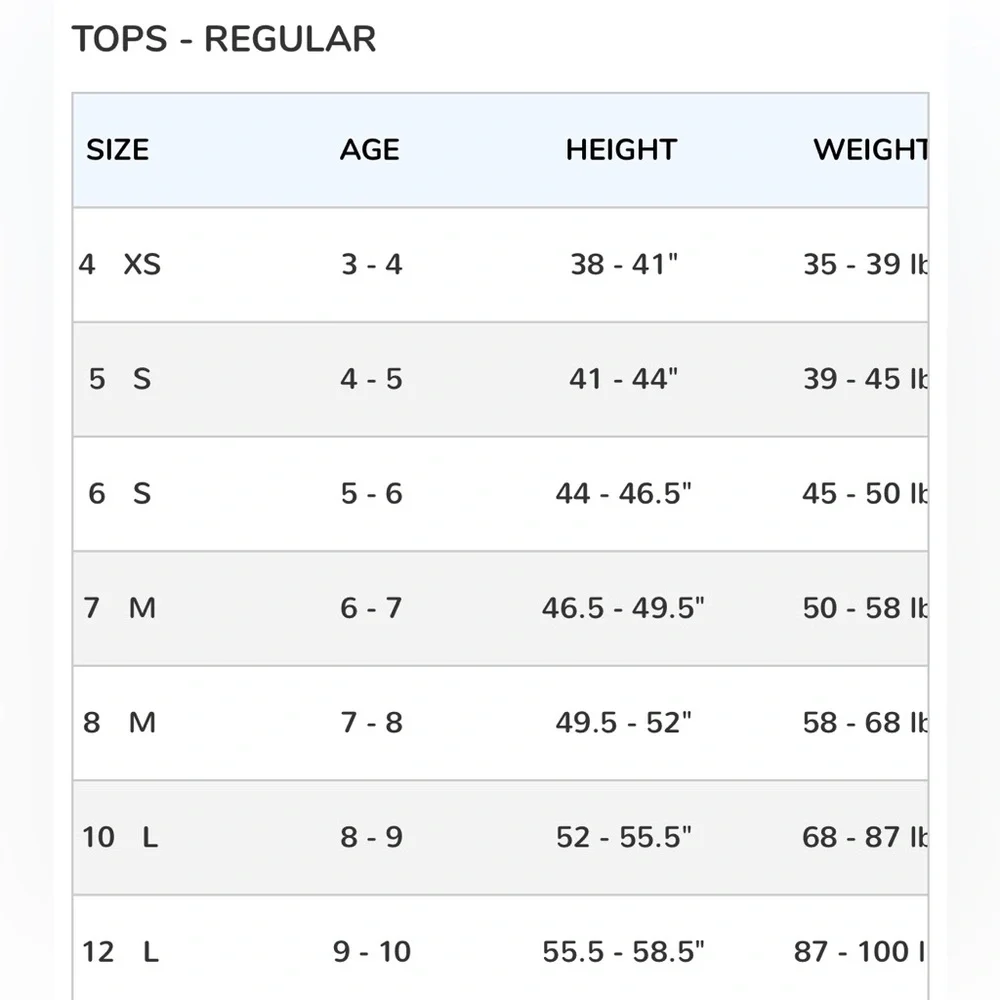
Task: Click the HEIGHT column header
Action: pyautogui.click(x=621, y=150)
